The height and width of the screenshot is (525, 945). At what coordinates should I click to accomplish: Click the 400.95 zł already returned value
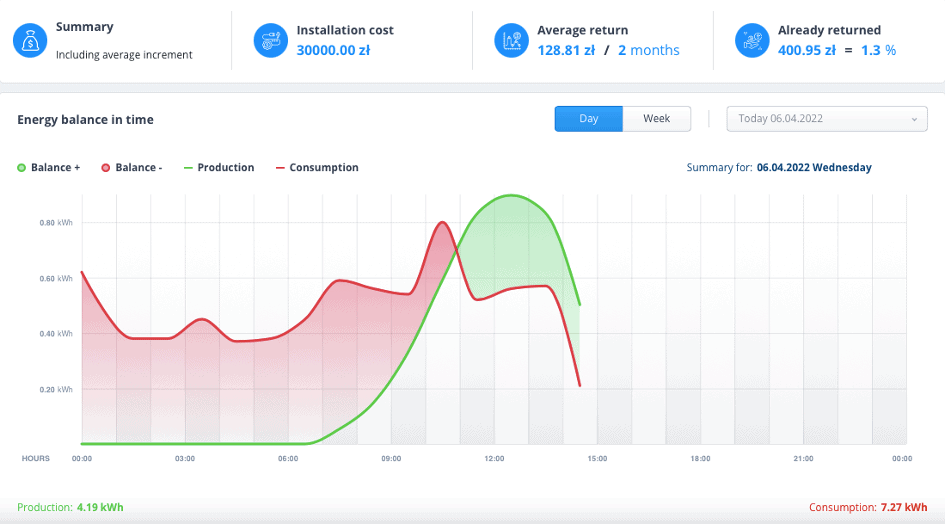coord(806,50)
